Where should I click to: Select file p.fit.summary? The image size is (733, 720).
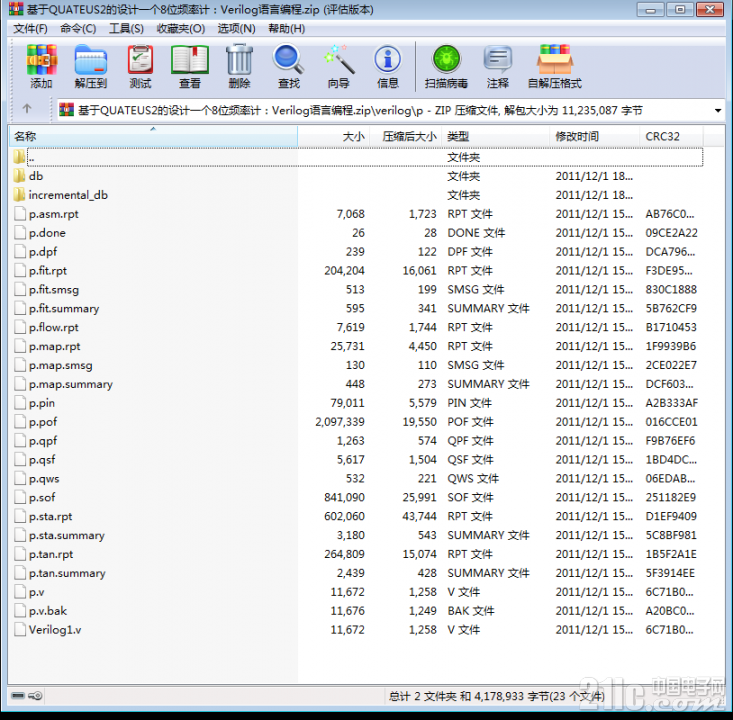pyautogui.click(x=64, y=308)
